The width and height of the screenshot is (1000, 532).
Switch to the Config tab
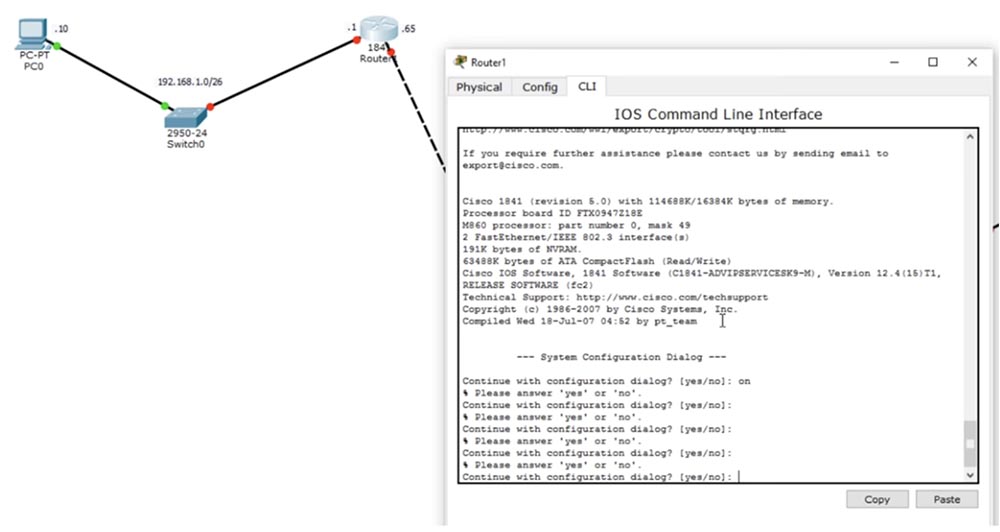(x=540, y=87)
